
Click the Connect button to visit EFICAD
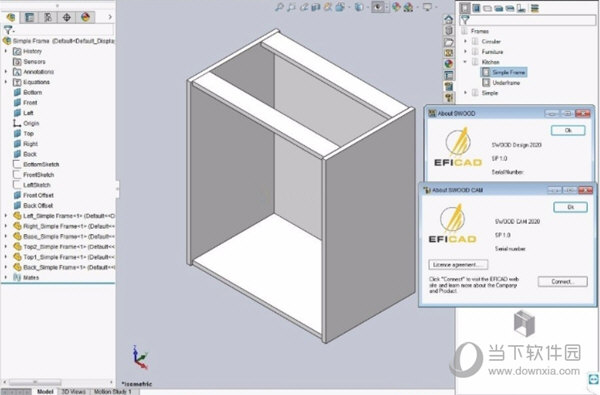562,282
